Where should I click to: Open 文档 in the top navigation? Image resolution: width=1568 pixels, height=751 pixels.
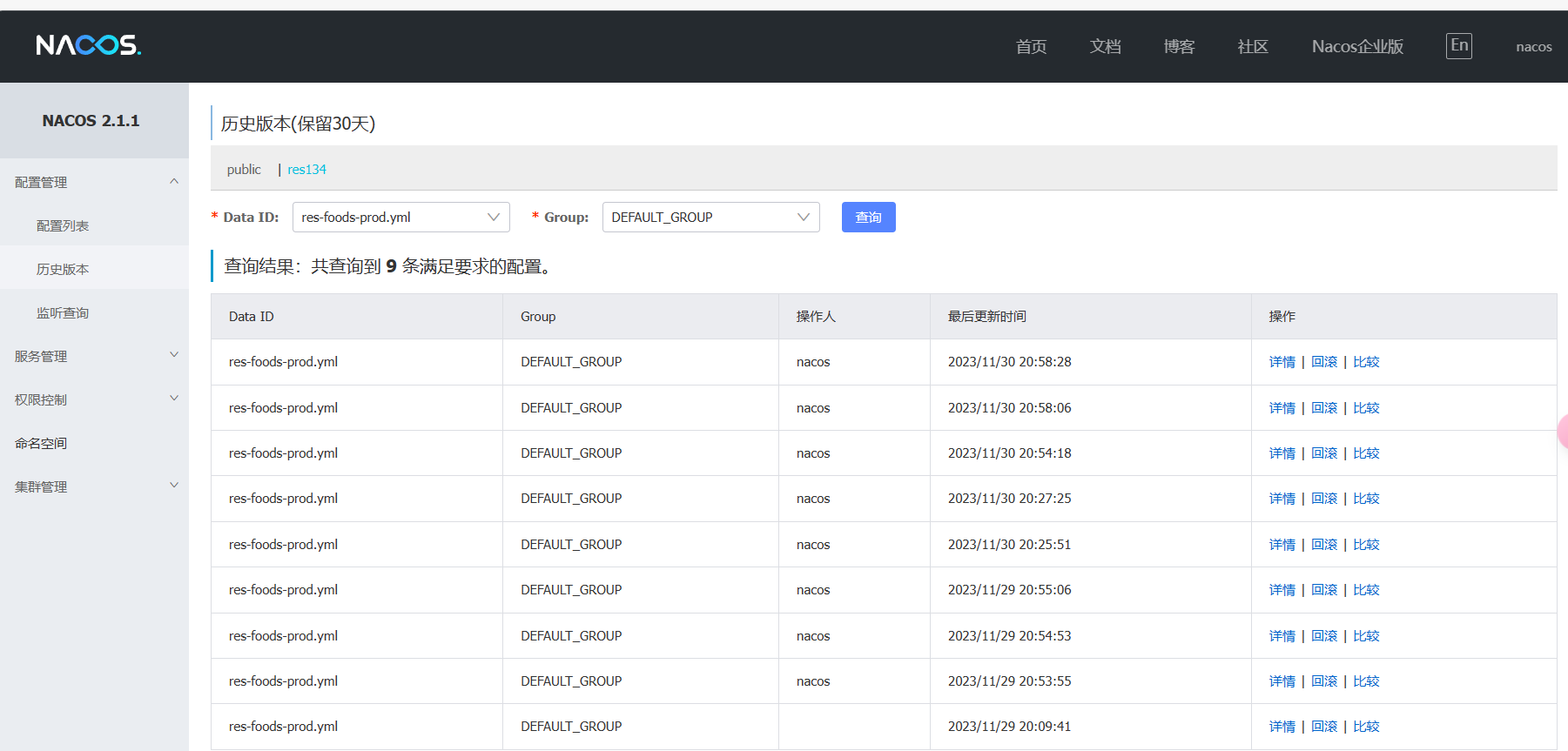click(x=1105, y=47)
